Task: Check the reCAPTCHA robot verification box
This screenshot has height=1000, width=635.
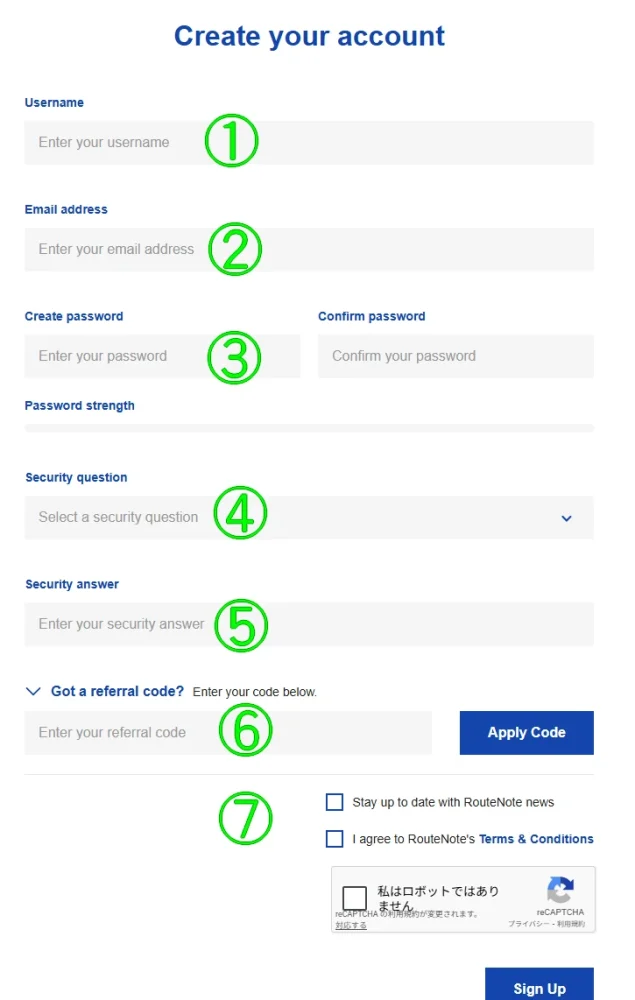Action: [355, 898]
